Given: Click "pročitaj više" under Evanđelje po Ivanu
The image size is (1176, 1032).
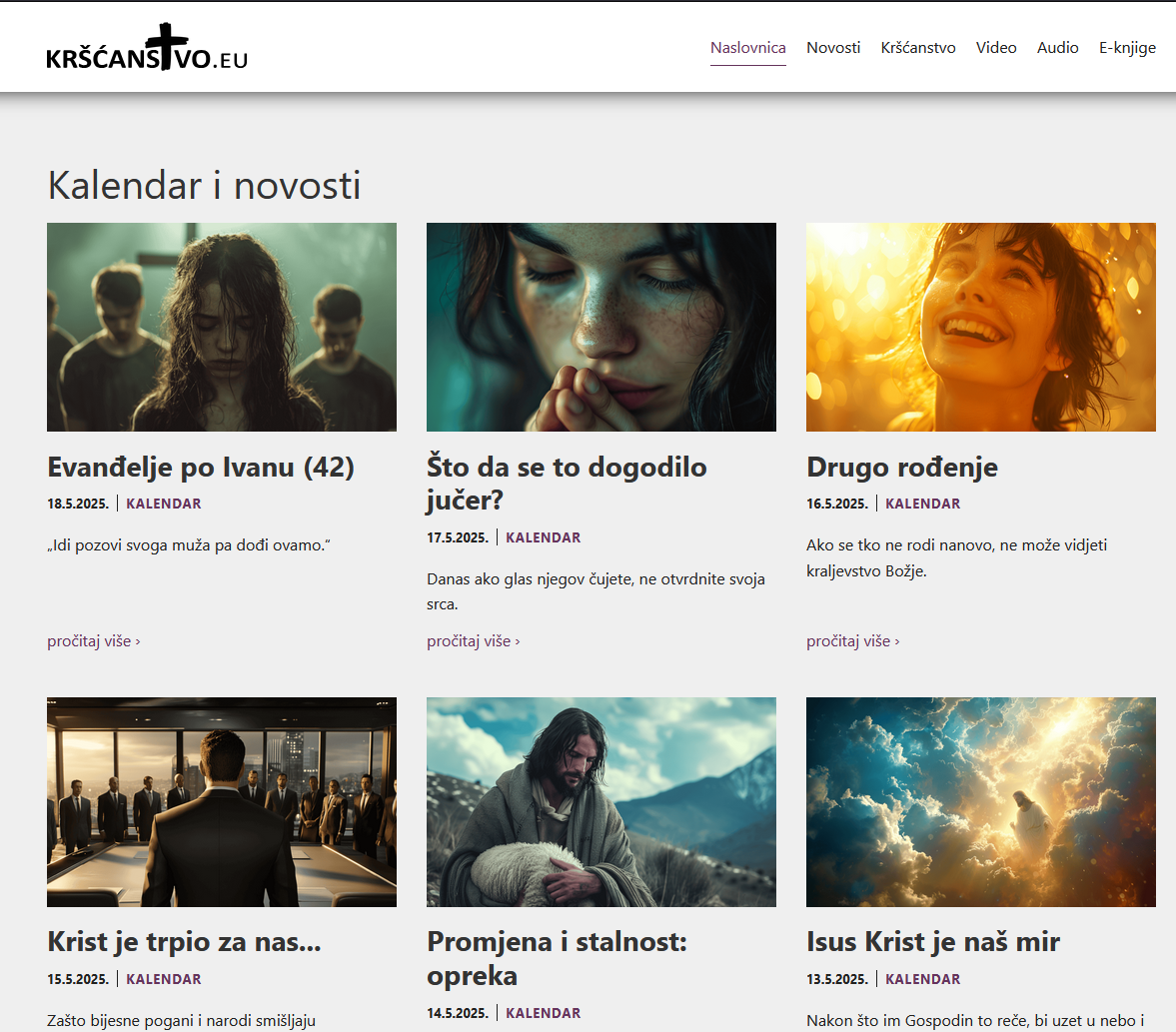Looking at the screenshot, I should [88, 640].
